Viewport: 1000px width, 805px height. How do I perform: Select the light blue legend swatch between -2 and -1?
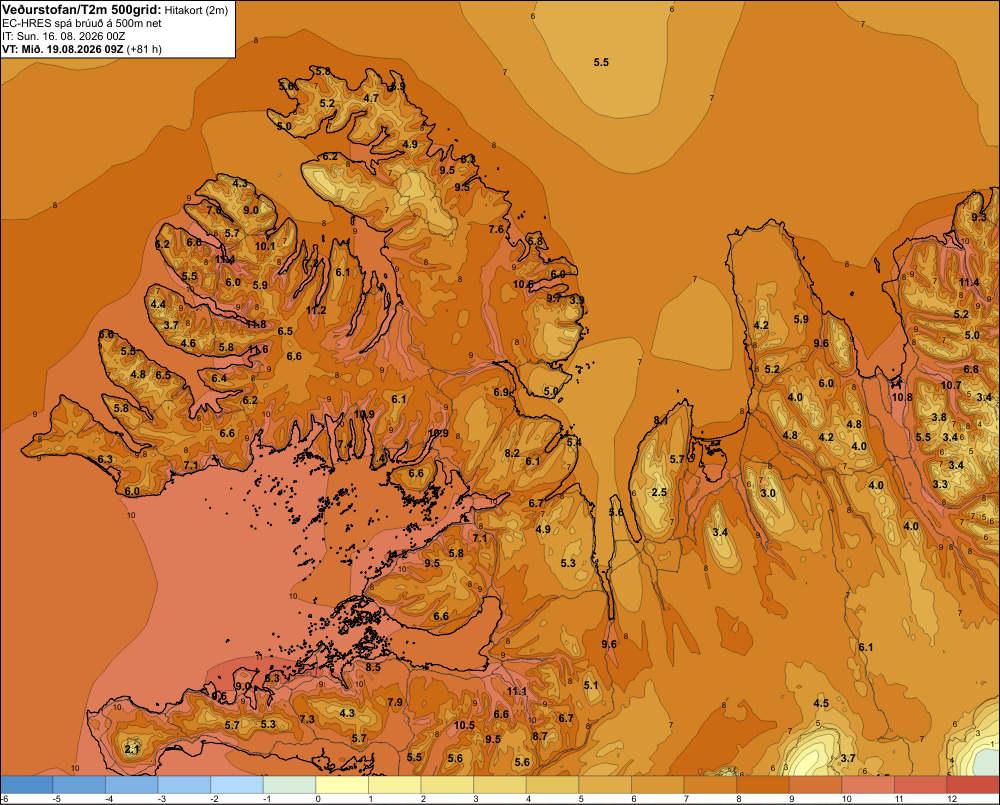tap(237, 784)
